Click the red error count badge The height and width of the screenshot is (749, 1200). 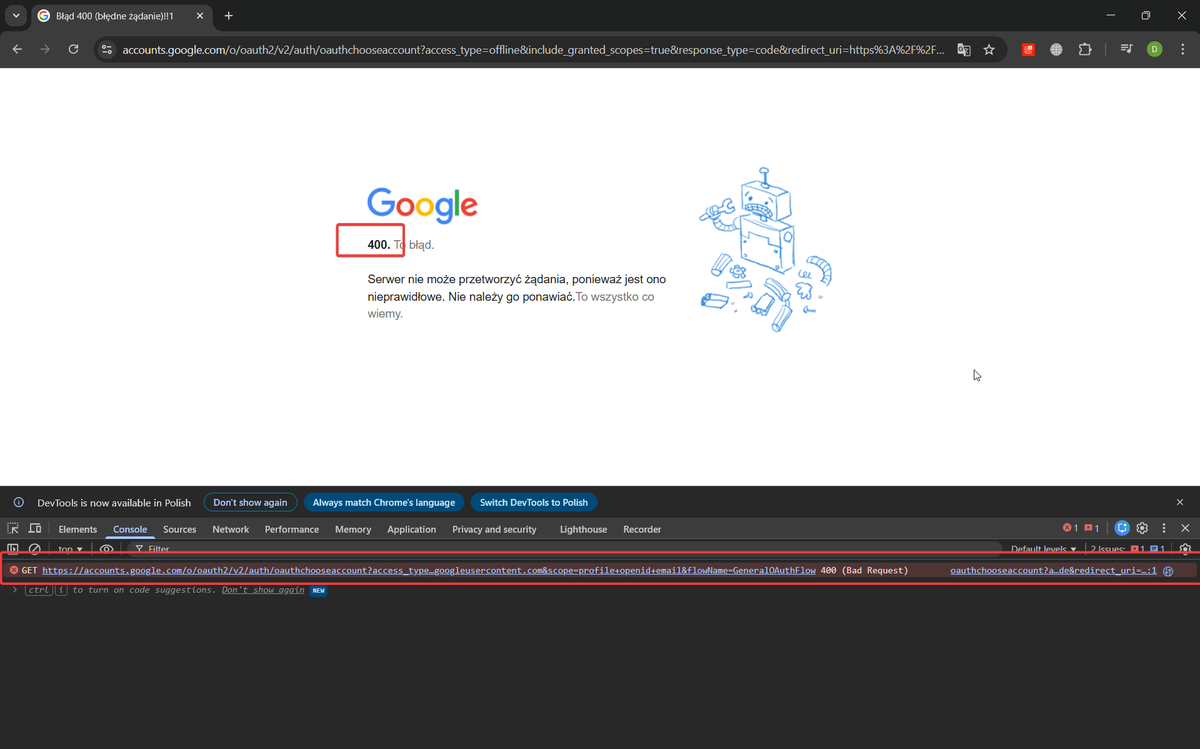pyautogui.click(x=1070, y=528)
